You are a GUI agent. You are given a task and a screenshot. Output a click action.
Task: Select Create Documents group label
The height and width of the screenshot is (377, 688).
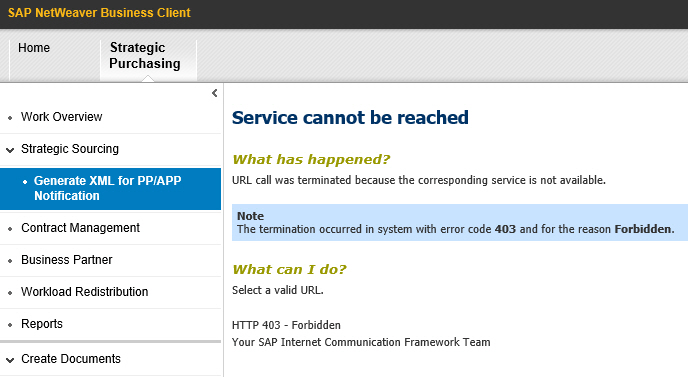[71, 359]
